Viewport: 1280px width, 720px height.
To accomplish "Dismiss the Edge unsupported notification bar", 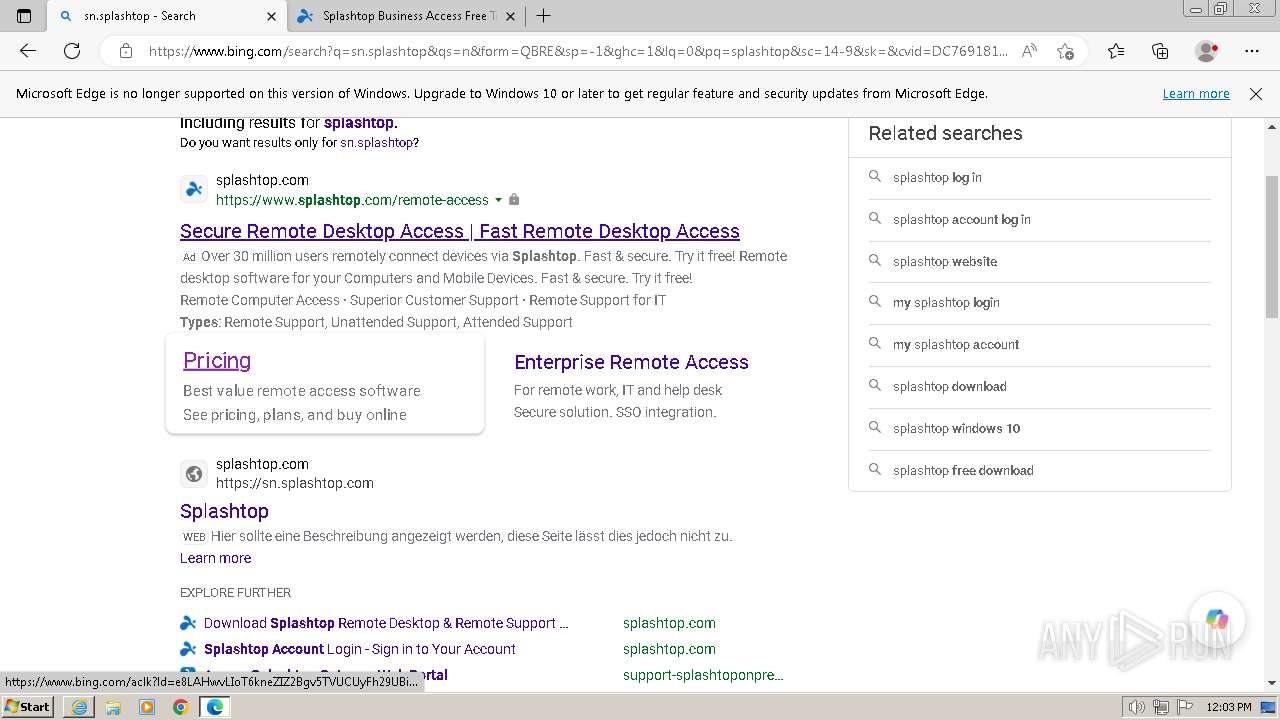I will [1256, 94].
